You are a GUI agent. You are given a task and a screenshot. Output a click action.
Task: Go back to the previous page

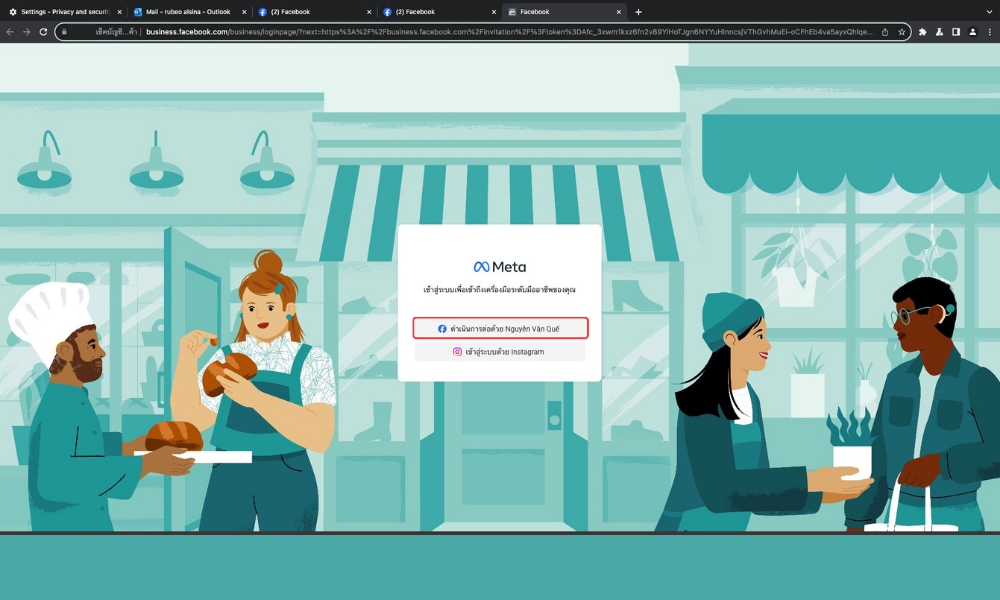click(10, 32)
